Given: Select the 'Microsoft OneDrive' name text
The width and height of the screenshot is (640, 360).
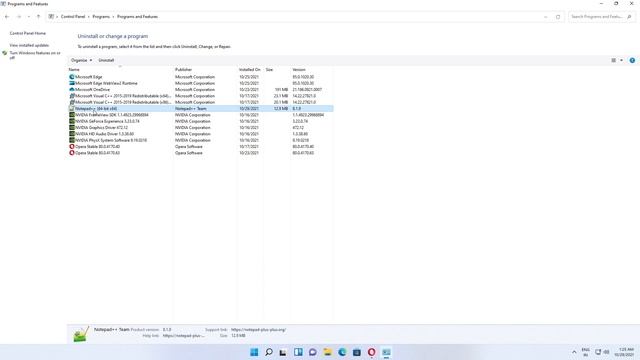Looking at the screenshot, I should point(93,89).
